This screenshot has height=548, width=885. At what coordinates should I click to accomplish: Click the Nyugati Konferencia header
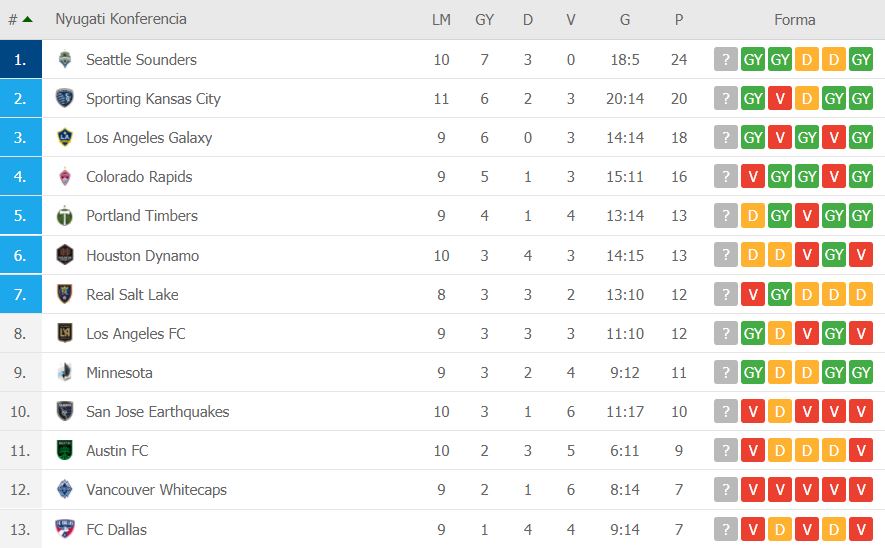coord(121,19)
